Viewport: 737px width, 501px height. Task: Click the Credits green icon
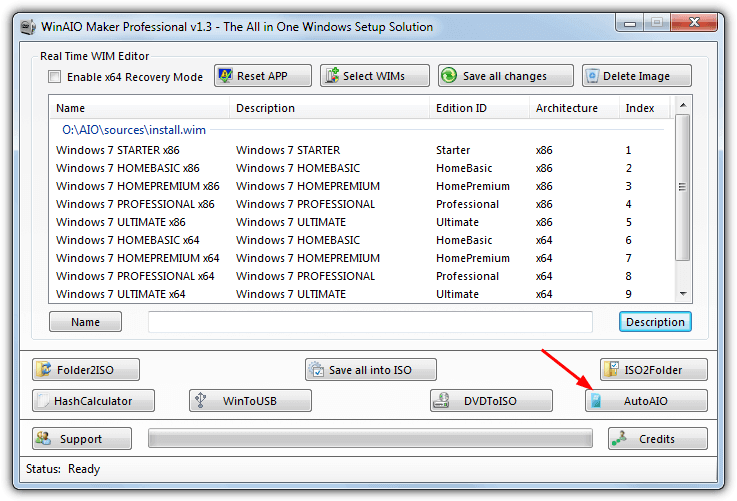tap(619, 438)
